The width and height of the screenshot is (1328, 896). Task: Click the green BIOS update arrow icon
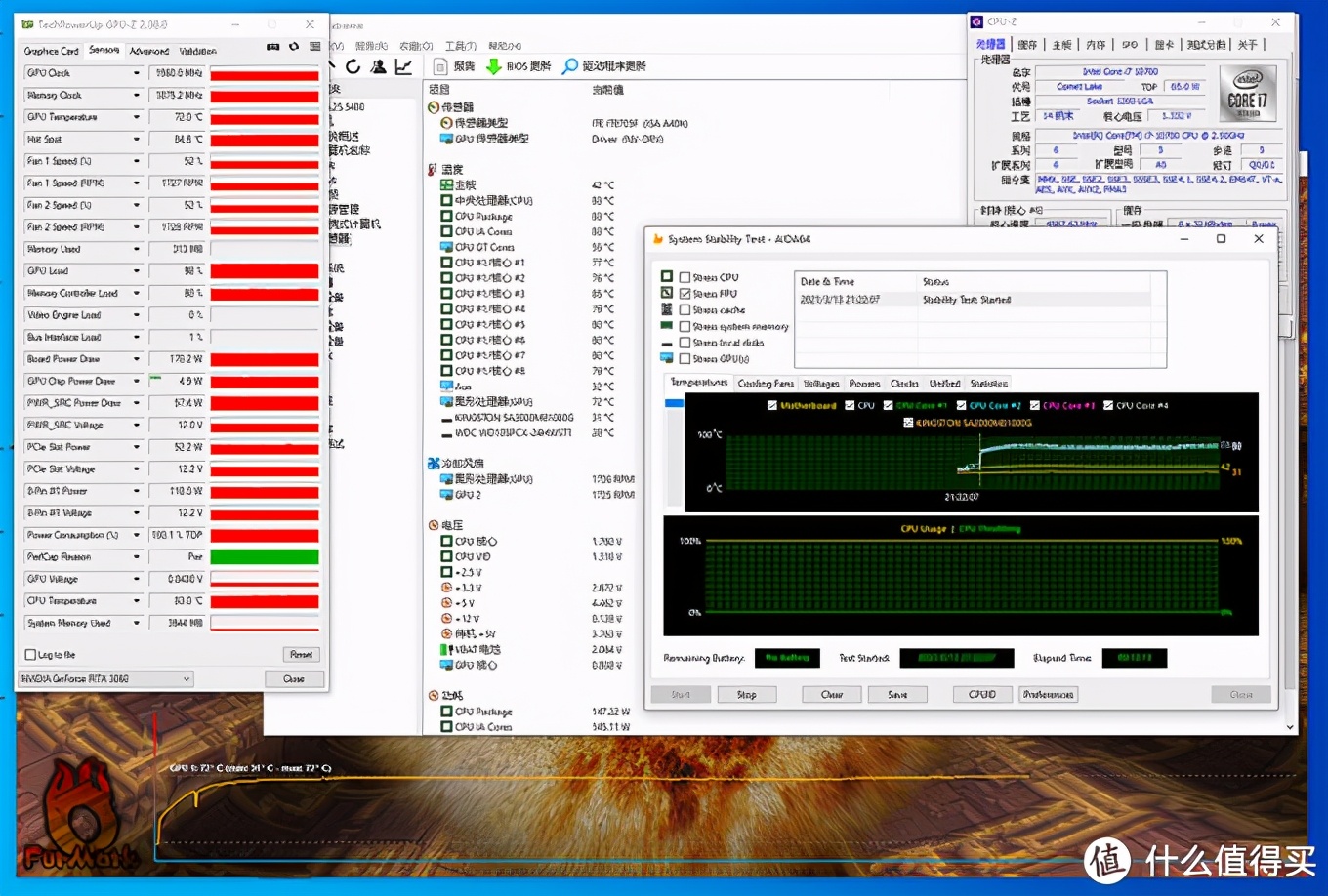(494, 66)
